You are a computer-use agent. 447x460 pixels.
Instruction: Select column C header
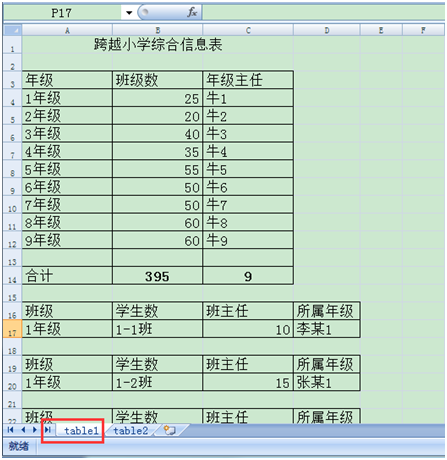(248, 30)
